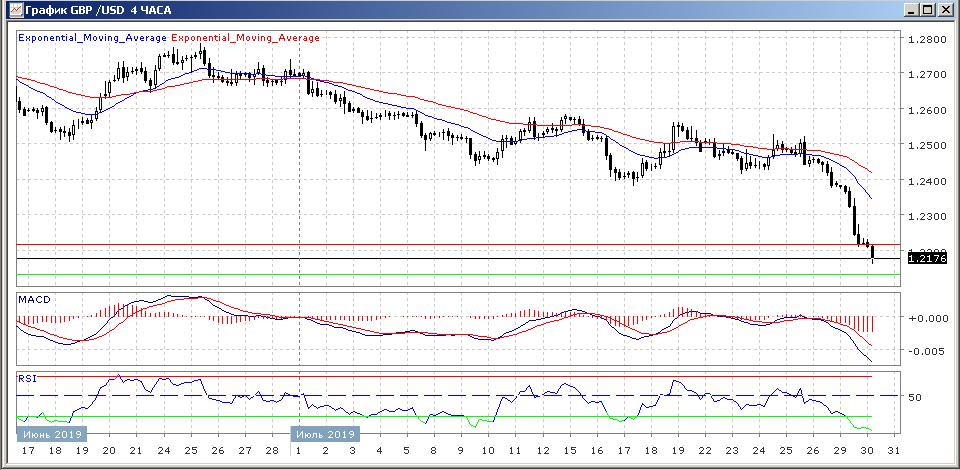Select the RSI indicator label
The height and width of the screenshot is (470, 960).
27,378
